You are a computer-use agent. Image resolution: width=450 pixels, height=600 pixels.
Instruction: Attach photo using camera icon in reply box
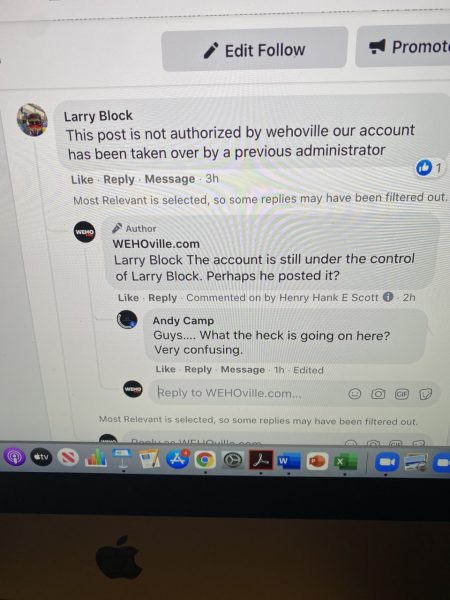(378, 393)
